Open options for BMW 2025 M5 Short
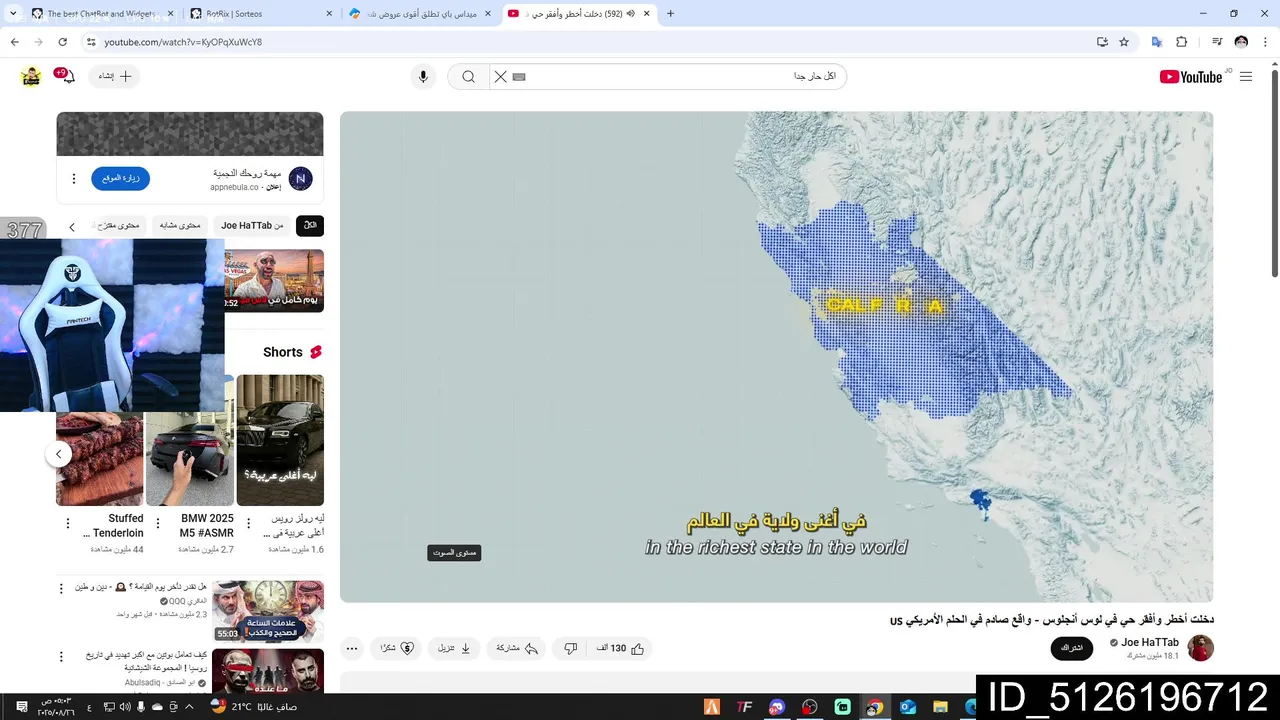Viewport: 1280px width, 720px height. (159, 524)
